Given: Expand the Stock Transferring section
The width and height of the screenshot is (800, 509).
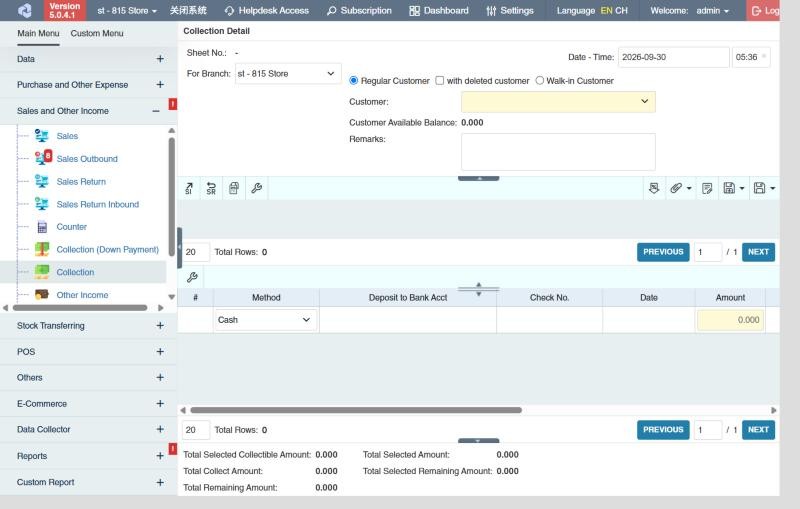Looking at the screenshot, I should [160, 325].
